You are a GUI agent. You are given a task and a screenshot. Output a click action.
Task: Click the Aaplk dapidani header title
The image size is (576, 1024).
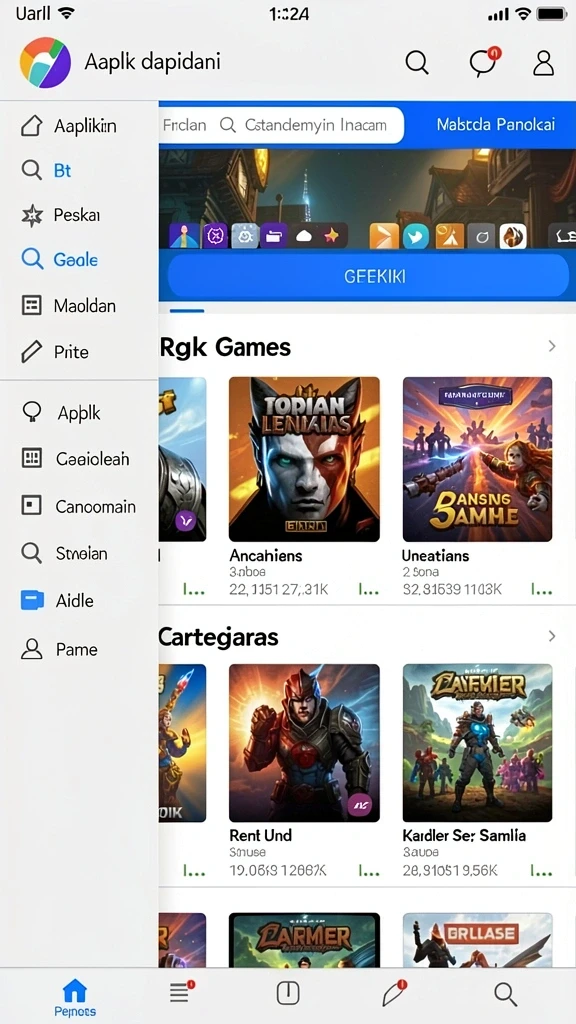point(152,62)
